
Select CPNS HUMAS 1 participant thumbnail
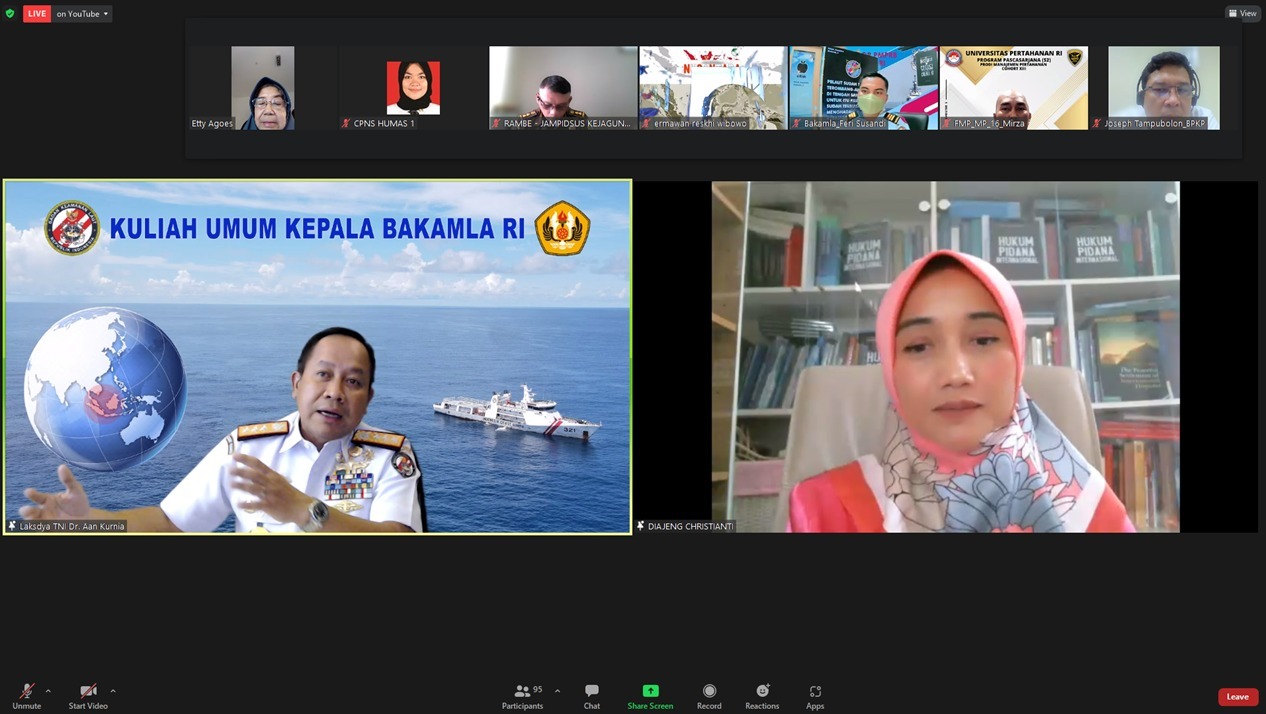tap(413, 88)
